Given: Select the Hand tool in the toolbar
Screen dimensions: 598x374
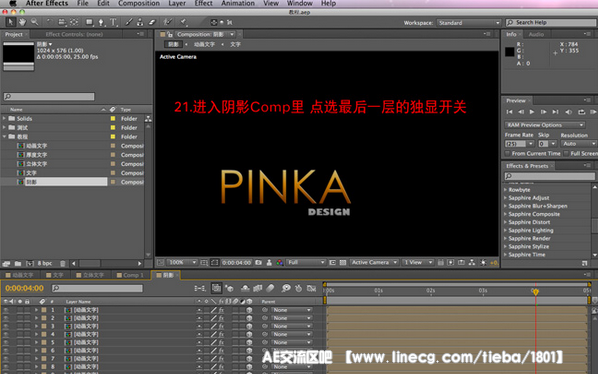Looking at the screenshot, I should click(x=23, y=22).
